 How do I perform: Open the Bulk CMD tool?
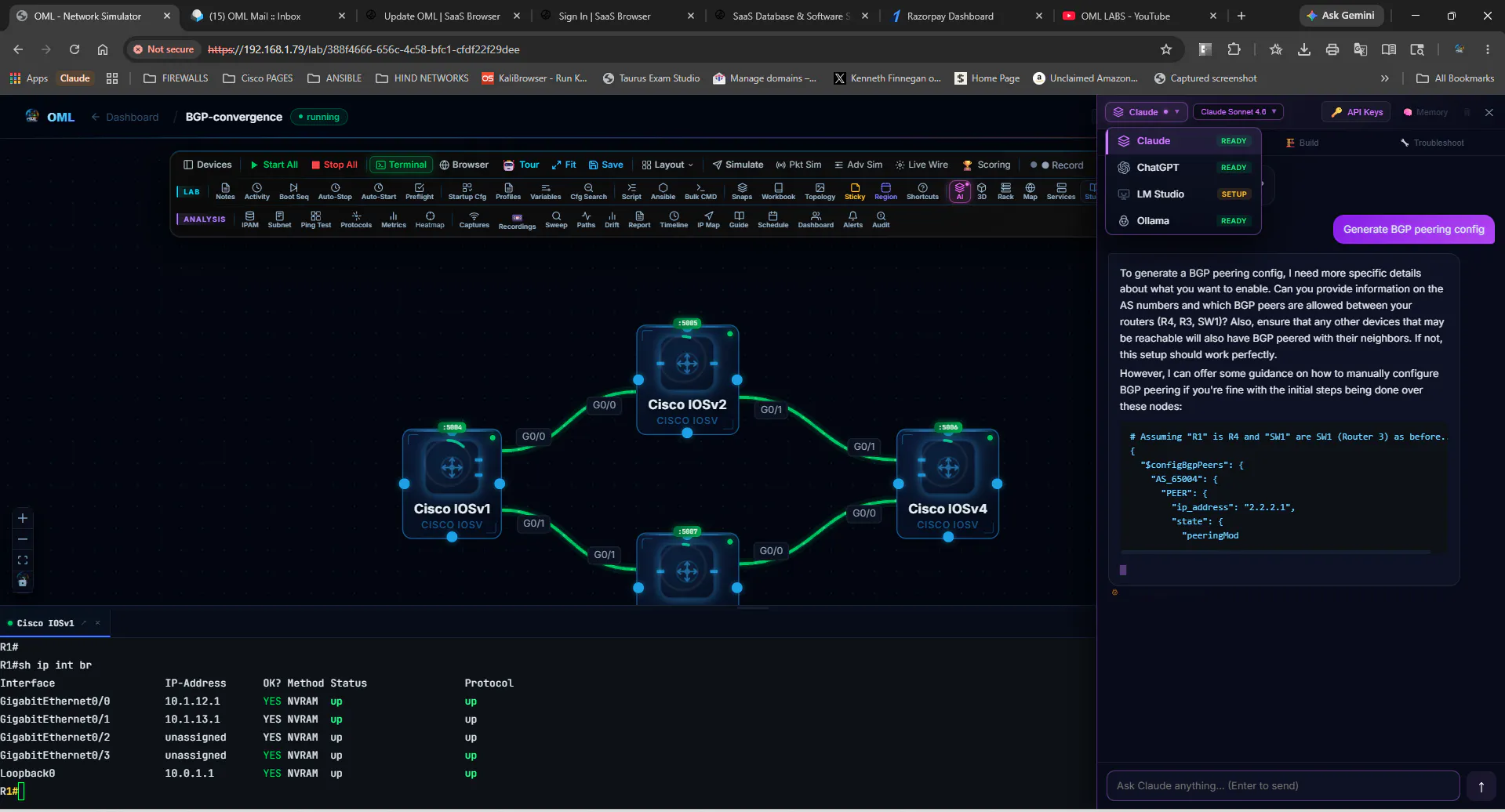(x=700, y=191)
